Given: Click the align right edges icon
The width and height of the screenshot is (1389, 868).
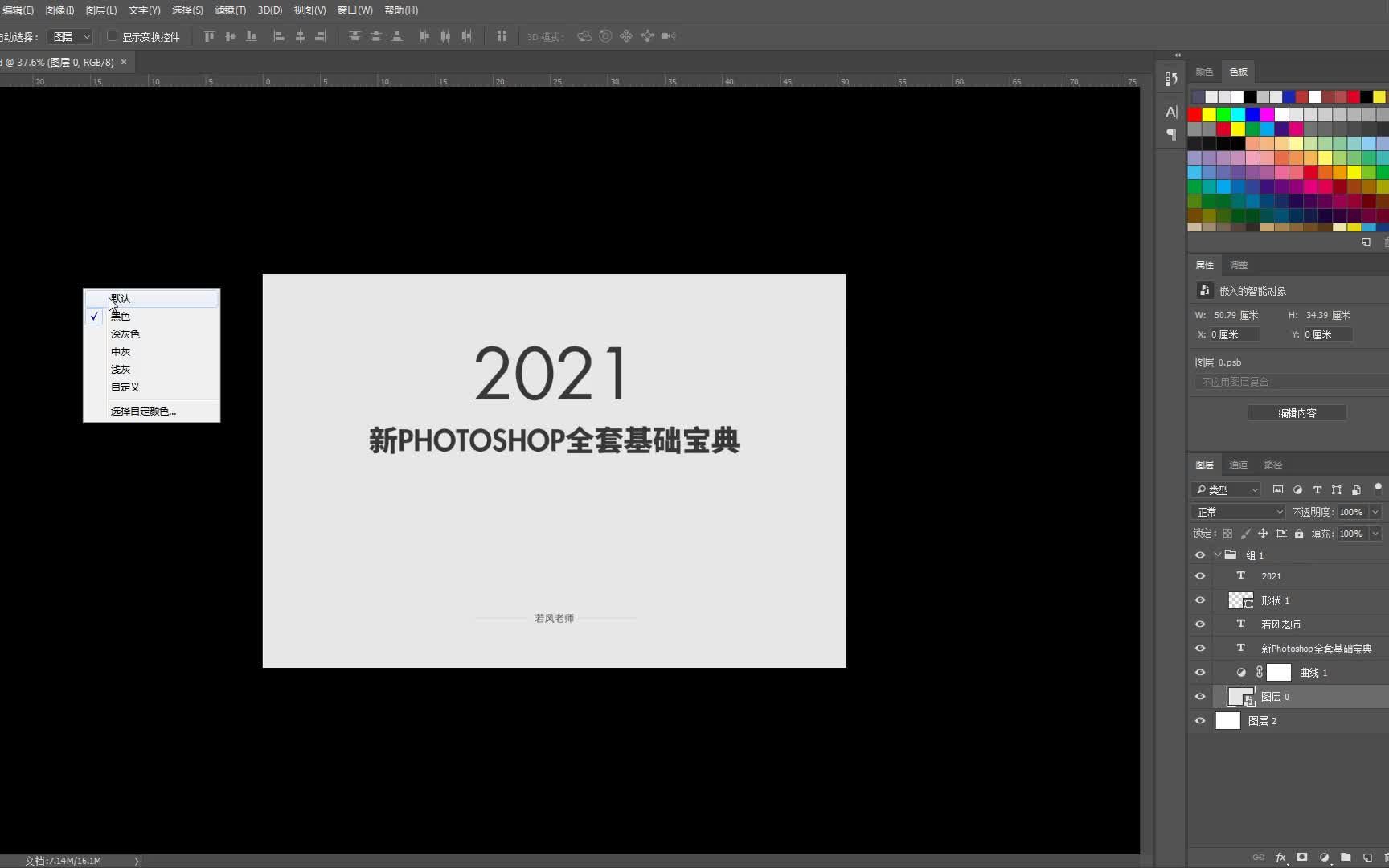Looking at the screenshot, I should [x=321, y=36].
